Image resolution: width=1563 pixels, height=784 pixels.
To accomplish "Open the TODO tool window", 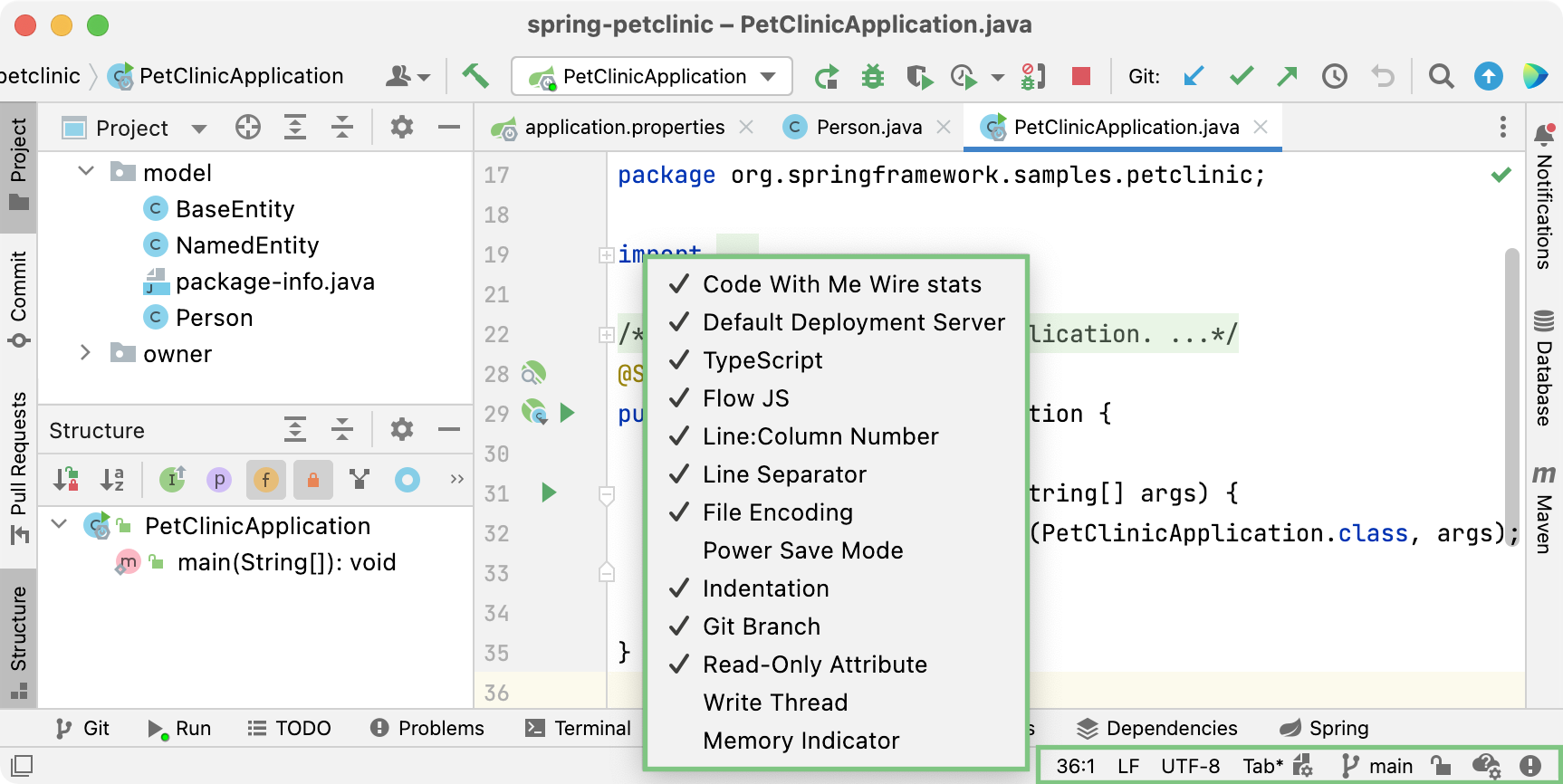I will [289, 729].
